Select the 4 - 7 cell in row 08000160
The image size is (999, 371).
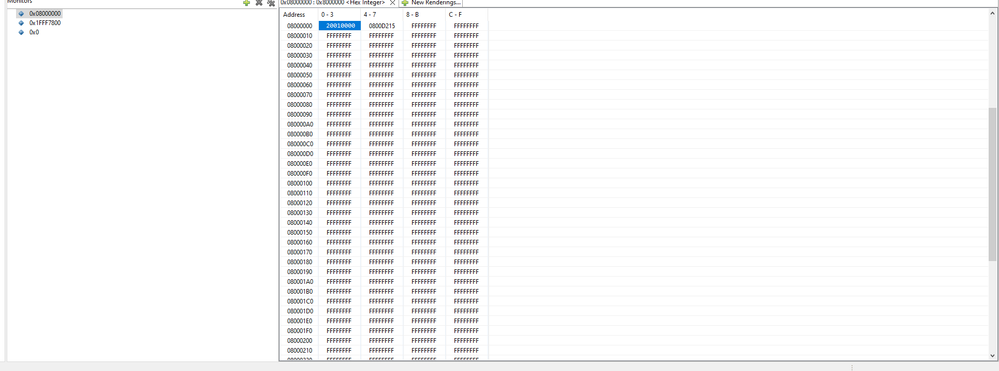pyautogui.click(x=382, y=242)
